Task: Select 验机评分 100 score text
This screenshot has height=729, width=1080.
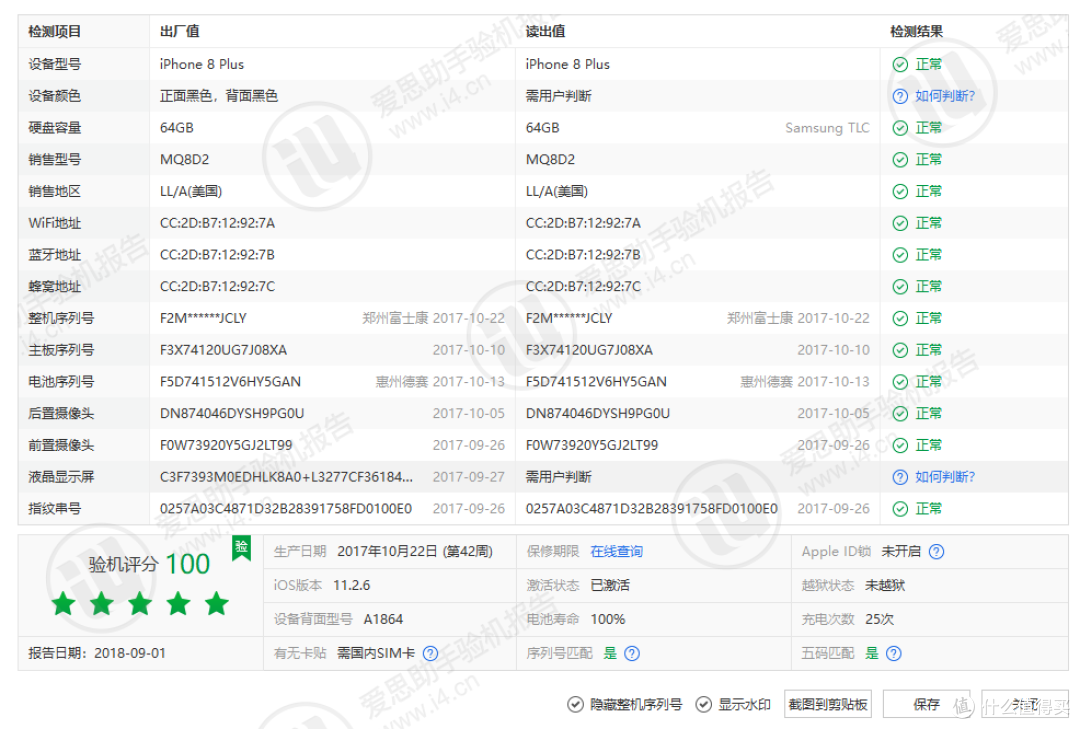Action: point(149,564)
